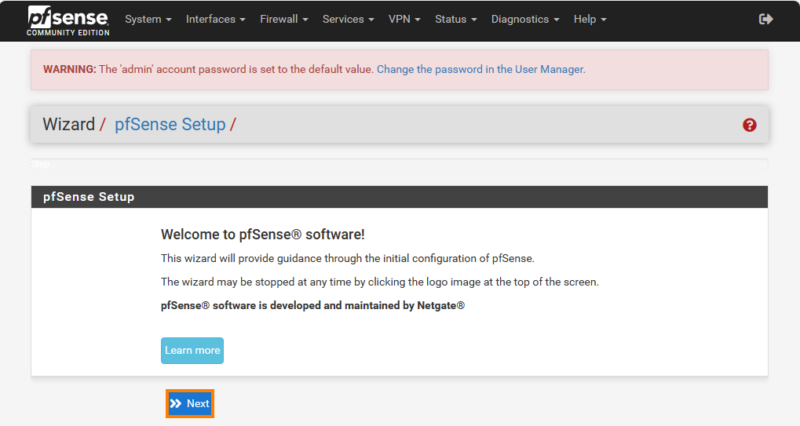The image size is (800, 426).
Task: Open the Help menu in navbar
Action: pos(590,19)
